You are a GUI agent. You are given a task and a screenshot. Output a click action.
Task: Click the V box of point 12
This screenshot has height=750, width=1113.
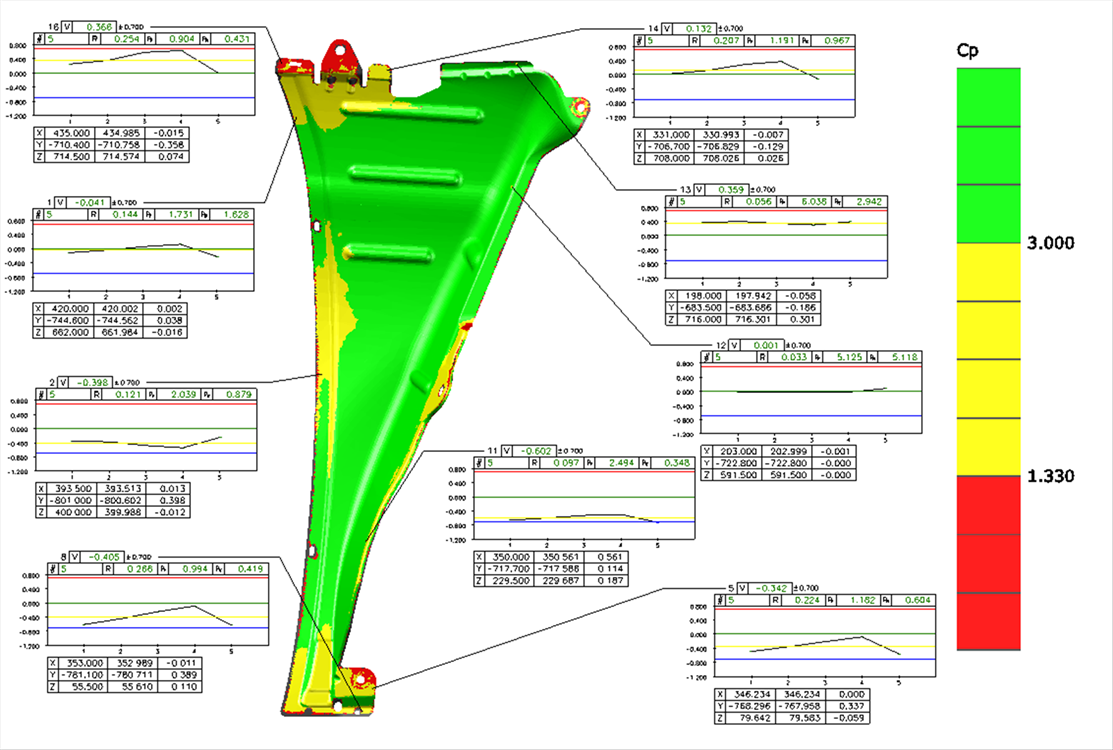point(733,345)
